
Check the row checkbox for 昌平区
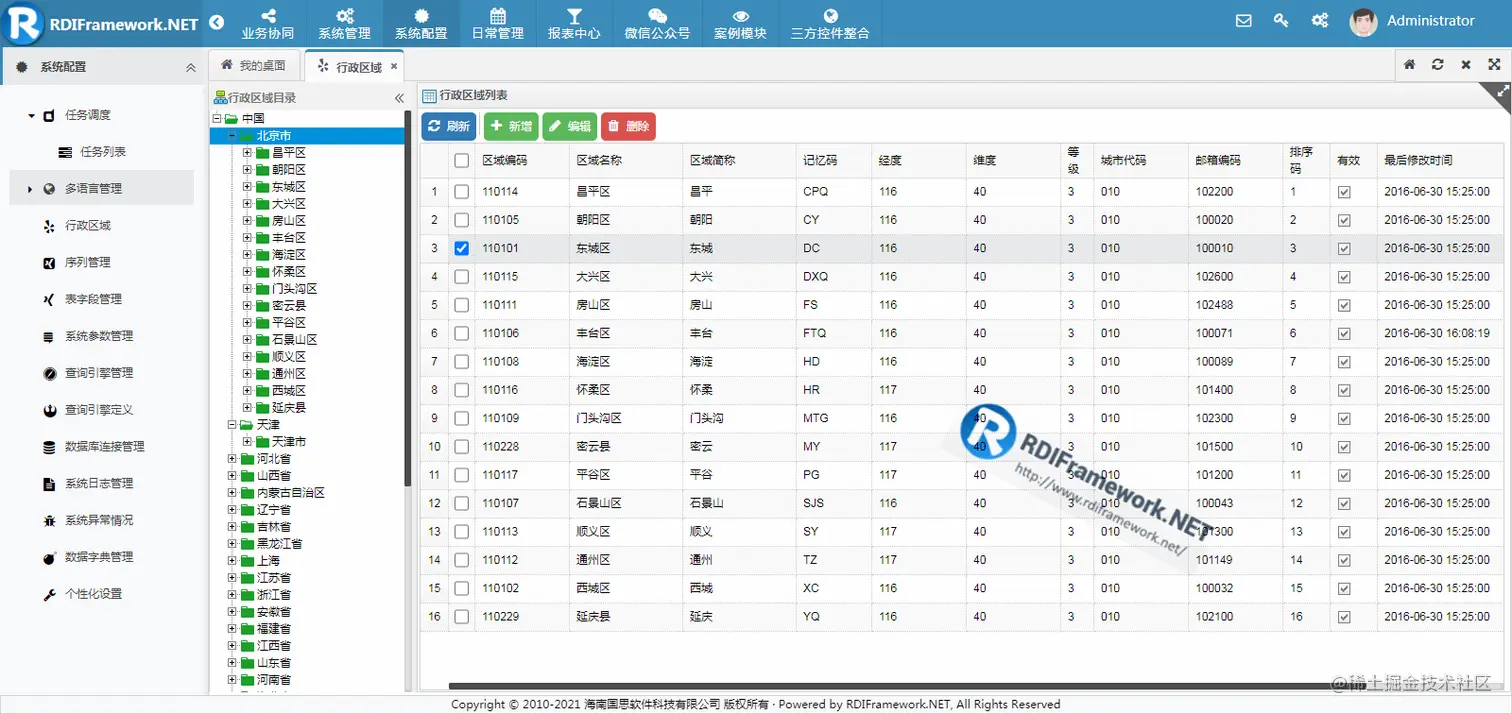tap(461, 191)
